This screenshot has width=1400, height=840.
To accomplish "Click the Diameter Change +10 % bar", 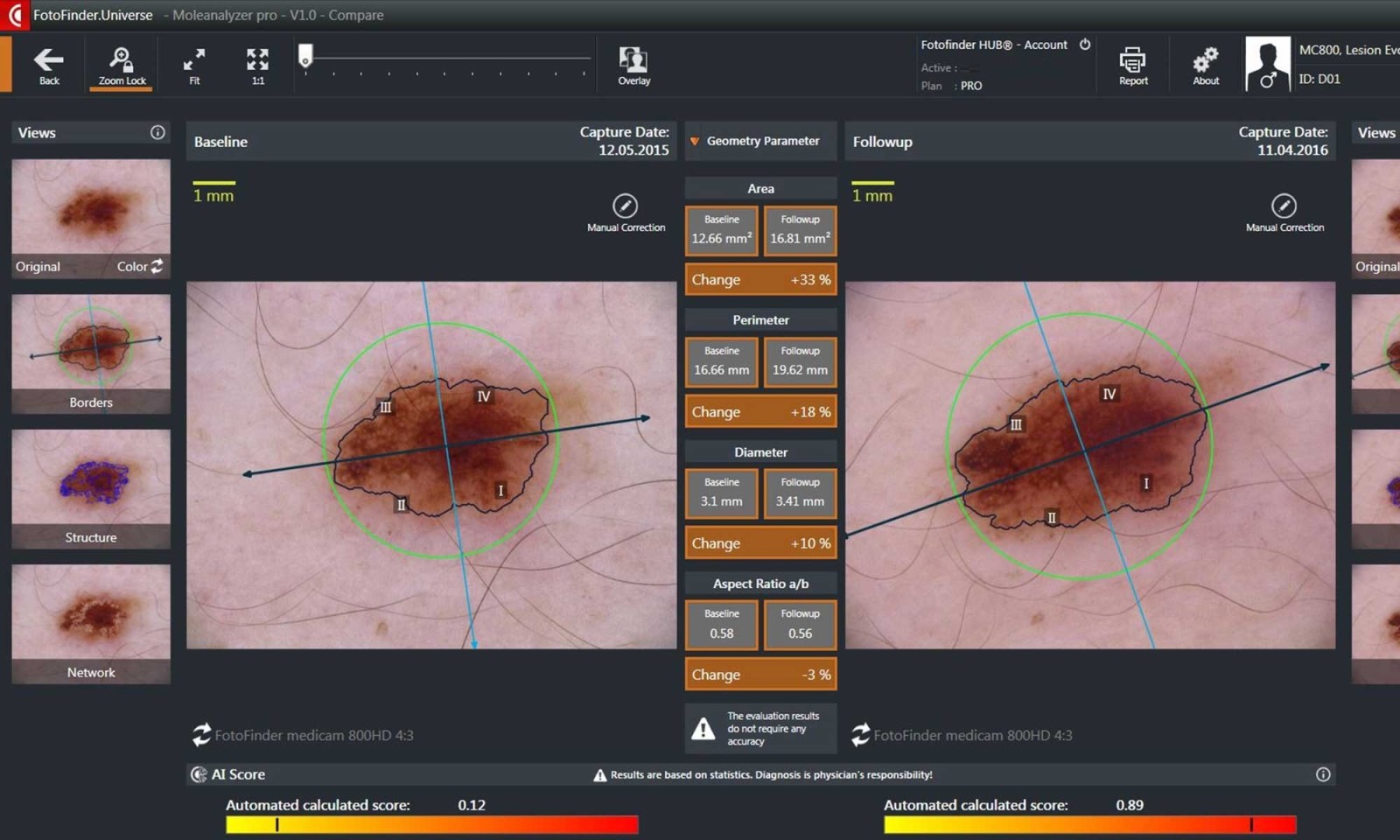I will (760, 543).
